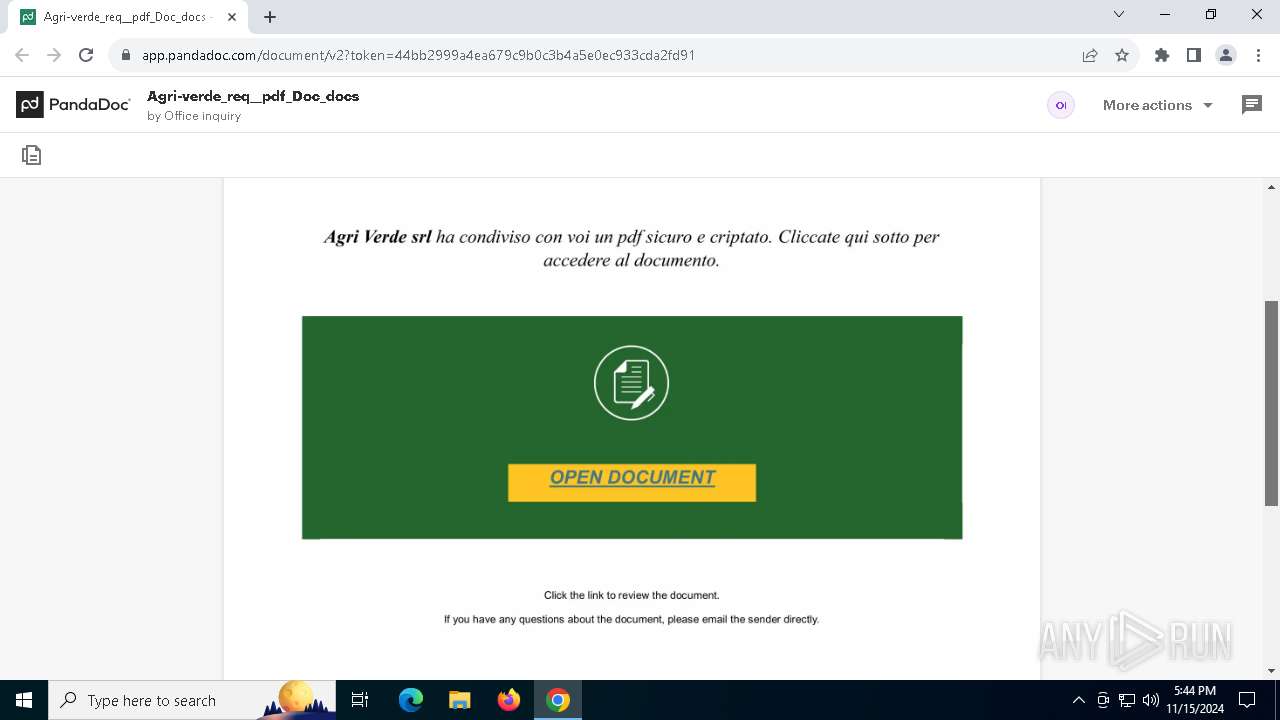Image resolution: width=1280 pixels, height=720 pixels.
Task: Click 'Click the link to review the document.' text
Action: pos(631,595)
